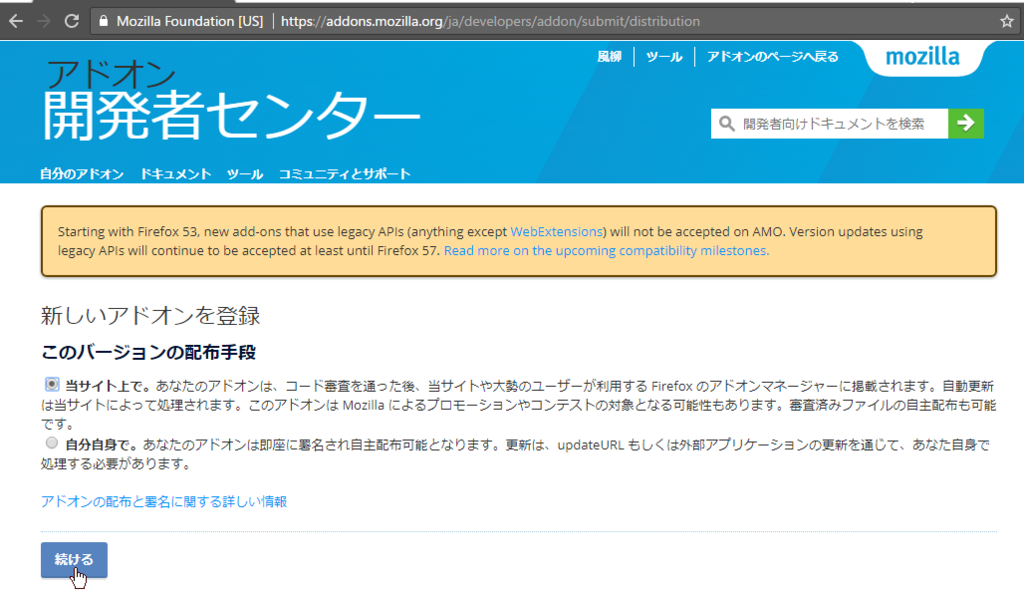
Task: Open the ツール nav item below the title
Action: point(245,174)
